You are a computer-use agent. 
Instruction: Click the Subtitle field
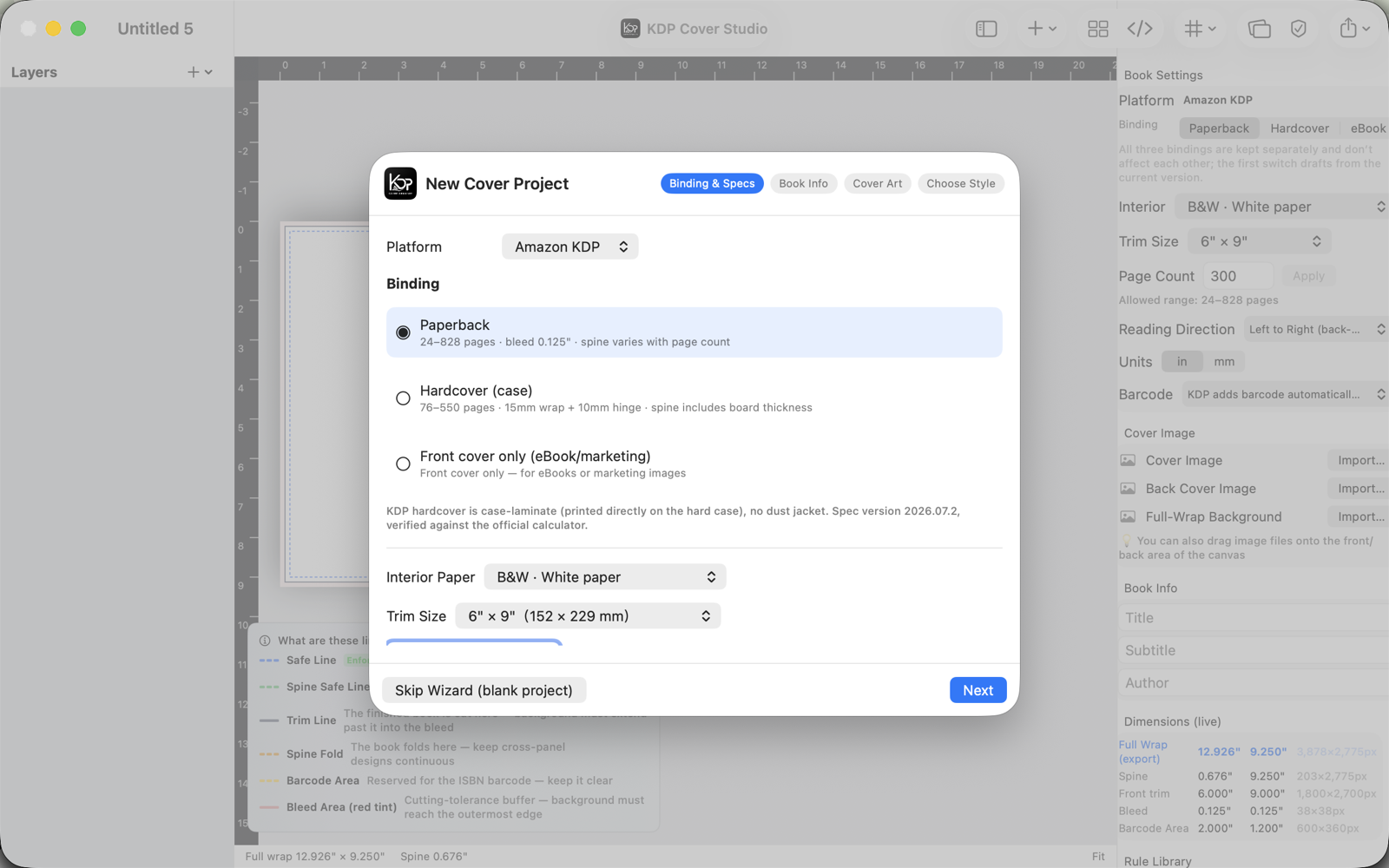(1254, 650)
